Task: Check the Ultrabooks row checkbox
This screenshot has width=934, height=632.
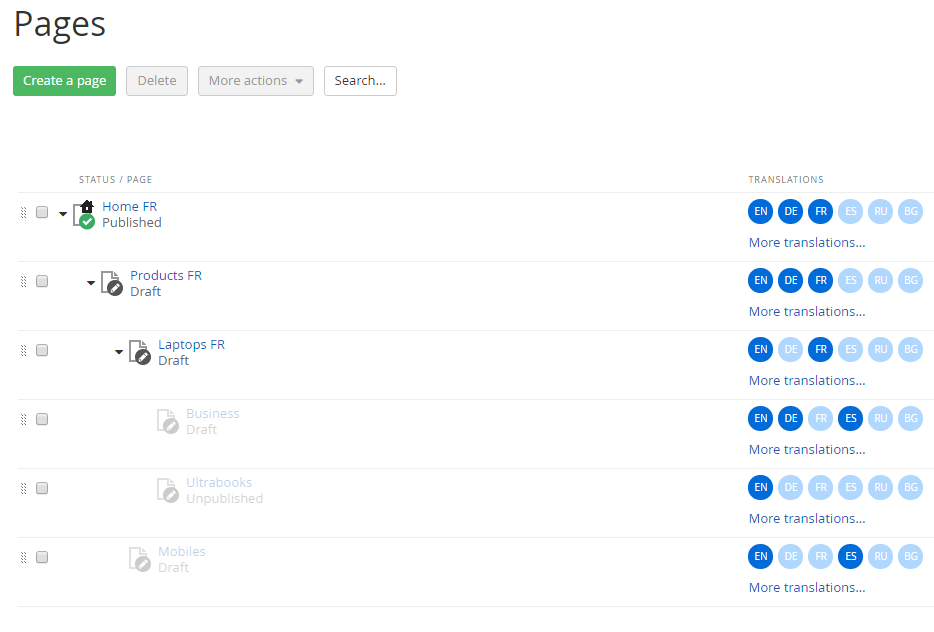Action: click(x=42, y=488)
